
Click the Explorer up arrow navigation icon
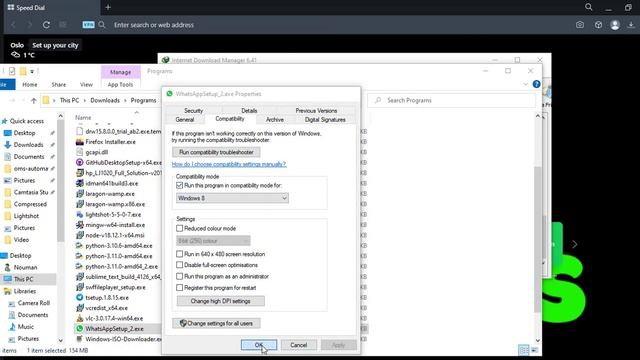pos(34,100)
